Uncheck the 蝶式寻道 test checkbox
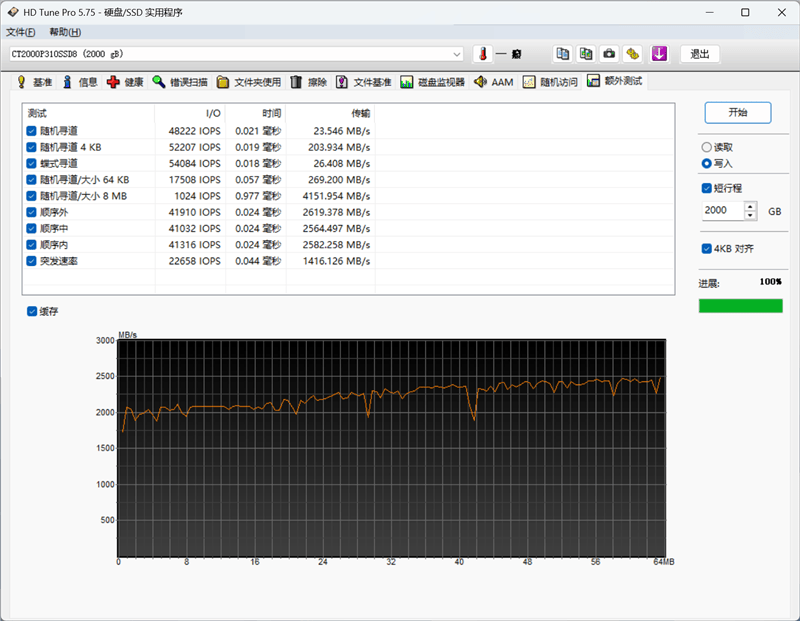Screen dimensions: 800x621 pos(31,164)
